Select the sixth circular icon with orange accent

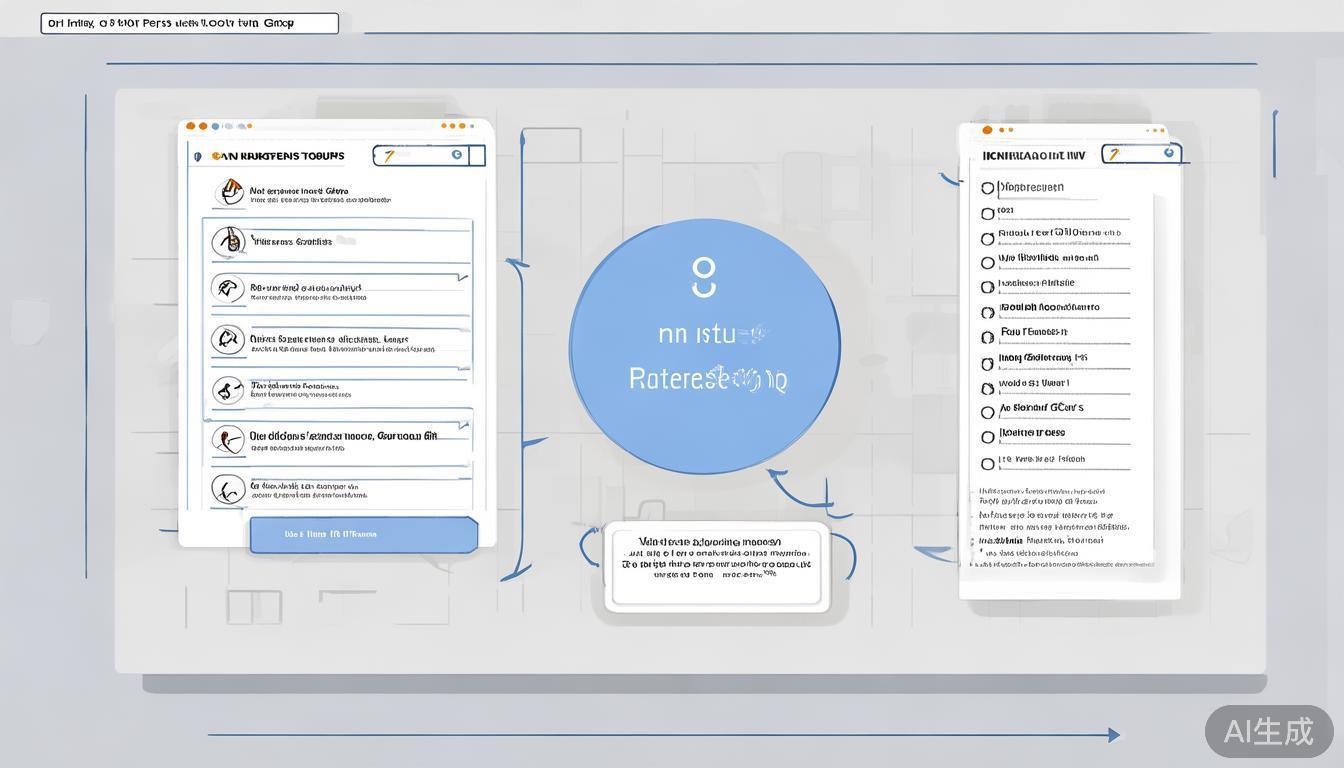228,440
